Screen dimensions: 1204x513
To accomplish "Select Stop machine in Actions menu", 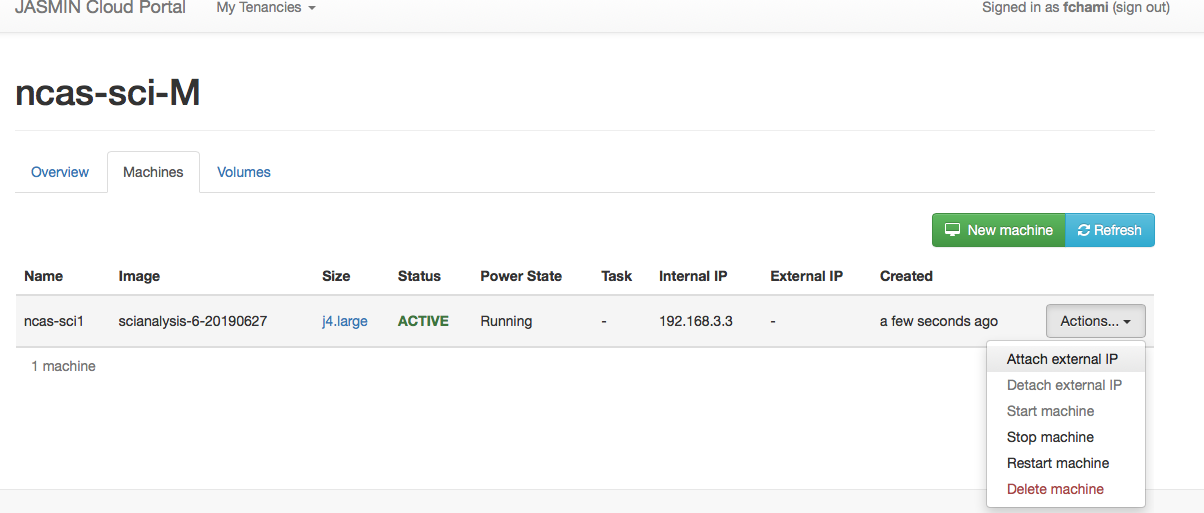I will pos(1065,437).
